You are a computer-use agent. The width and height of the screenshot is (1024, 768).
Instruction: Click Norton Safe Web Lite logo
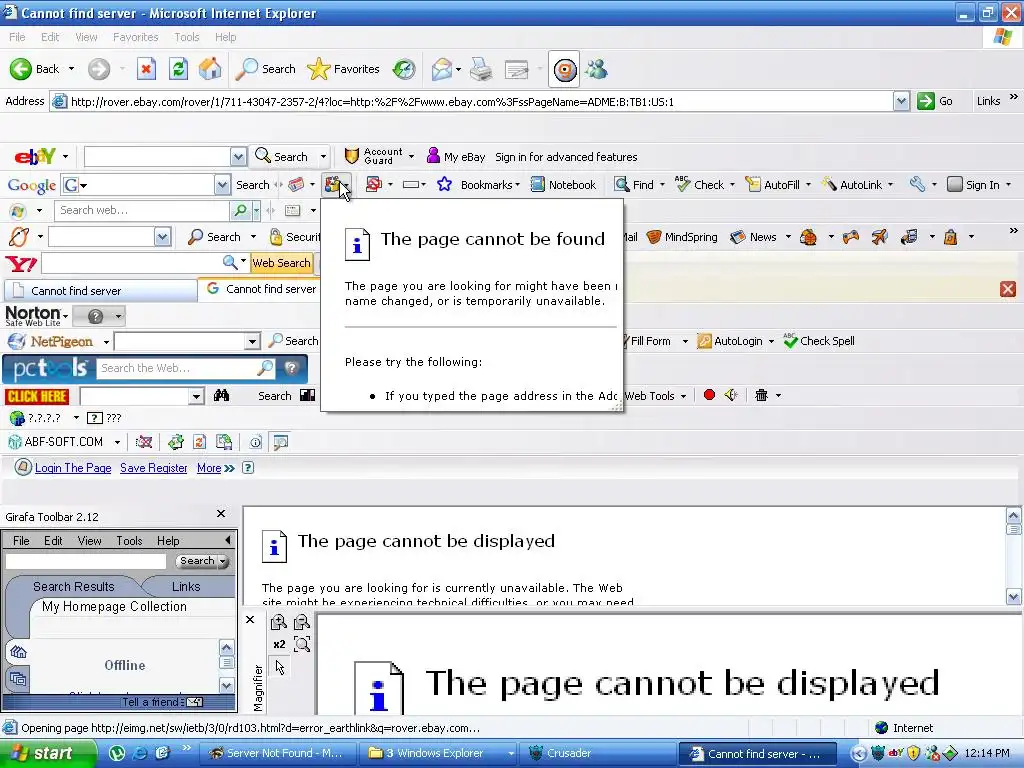33,316
